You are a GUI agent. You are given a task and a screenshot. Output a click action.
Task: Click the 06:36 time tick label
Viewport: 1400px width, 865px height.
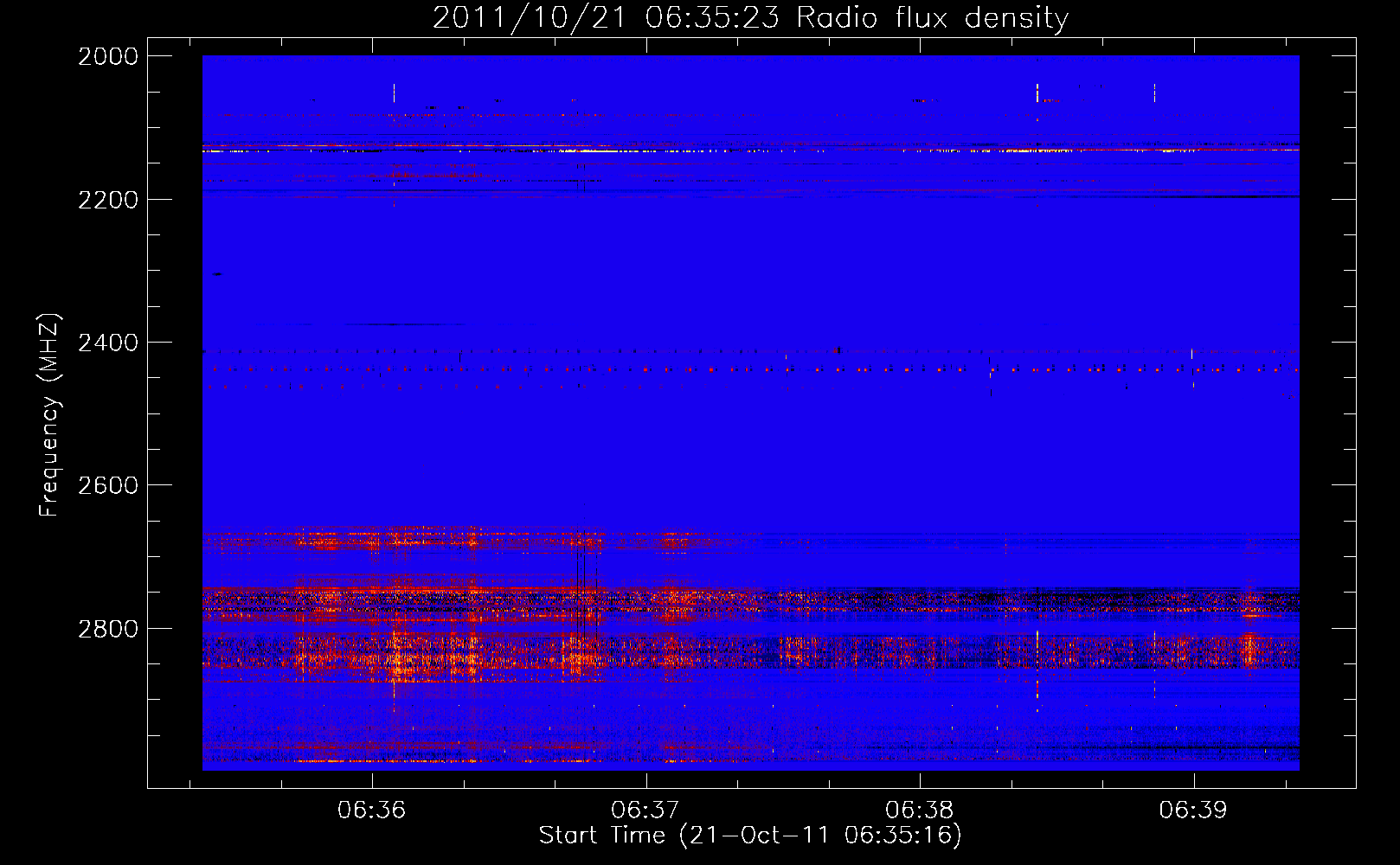pos(372,810)
